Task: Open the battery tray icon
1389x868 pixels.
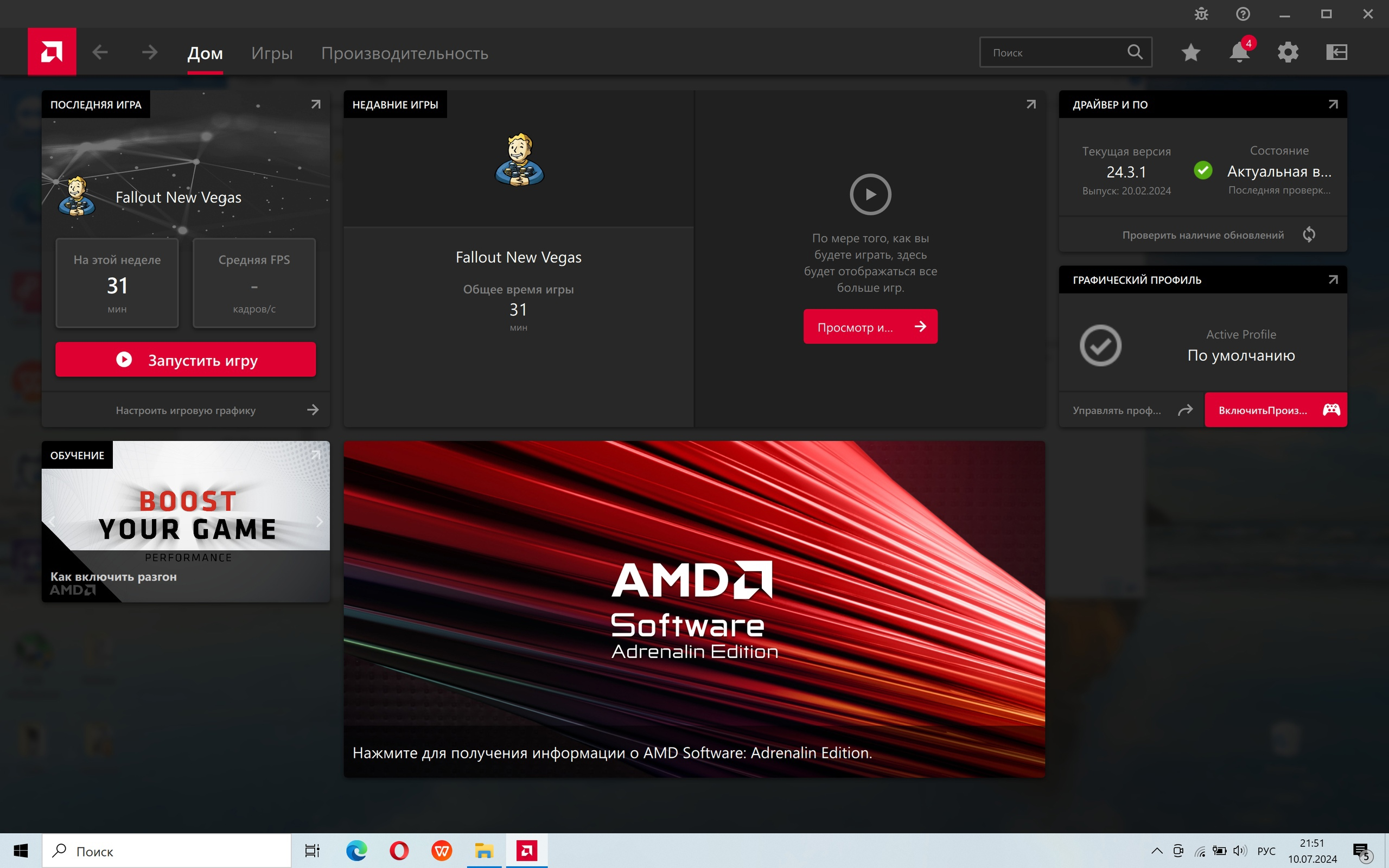Action: point(1219,851)
